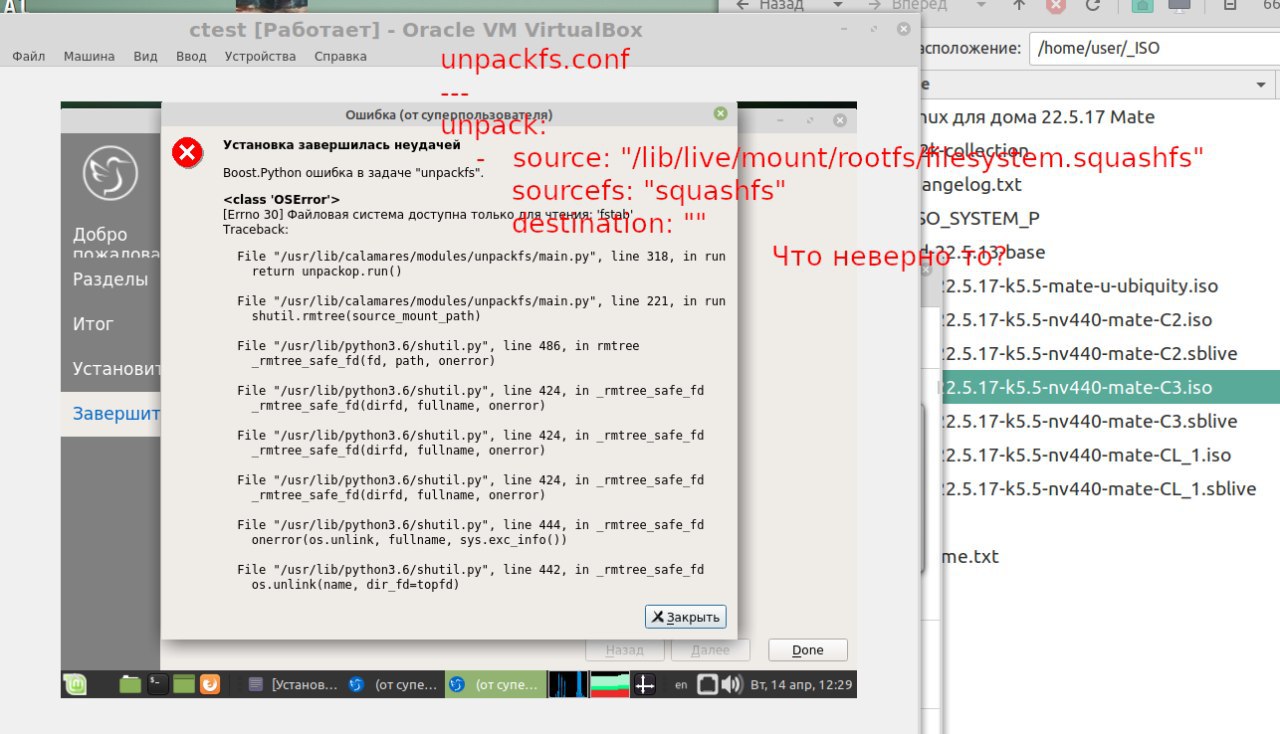Launch the terminal from the guest taskbar

[157, 685]
